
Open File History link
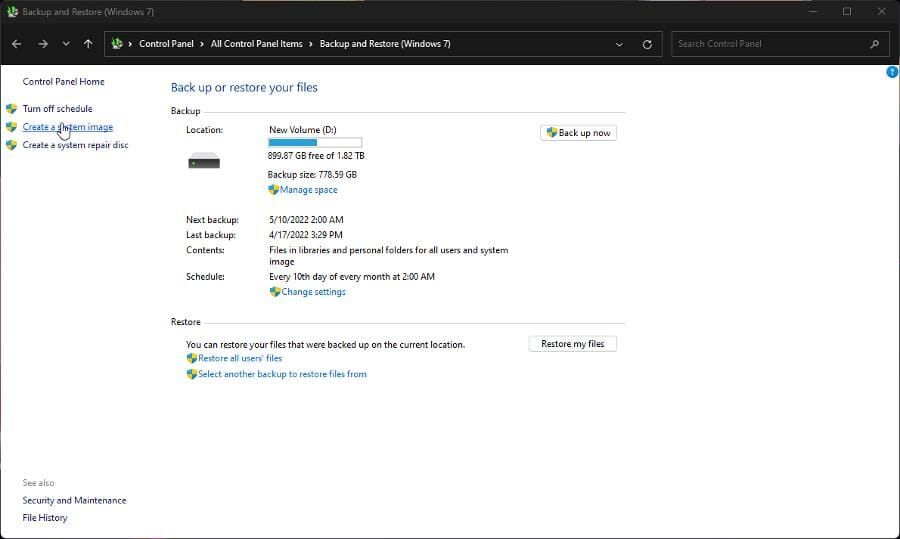pos(45,518)
